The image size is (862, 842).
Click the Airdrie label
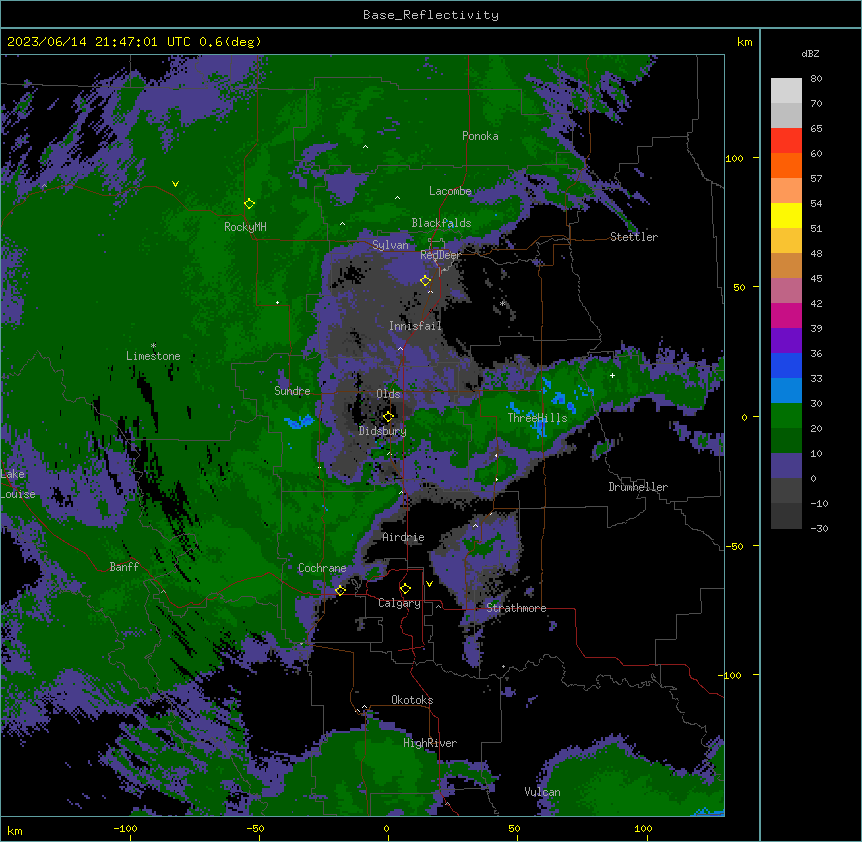tap(403, 537)
